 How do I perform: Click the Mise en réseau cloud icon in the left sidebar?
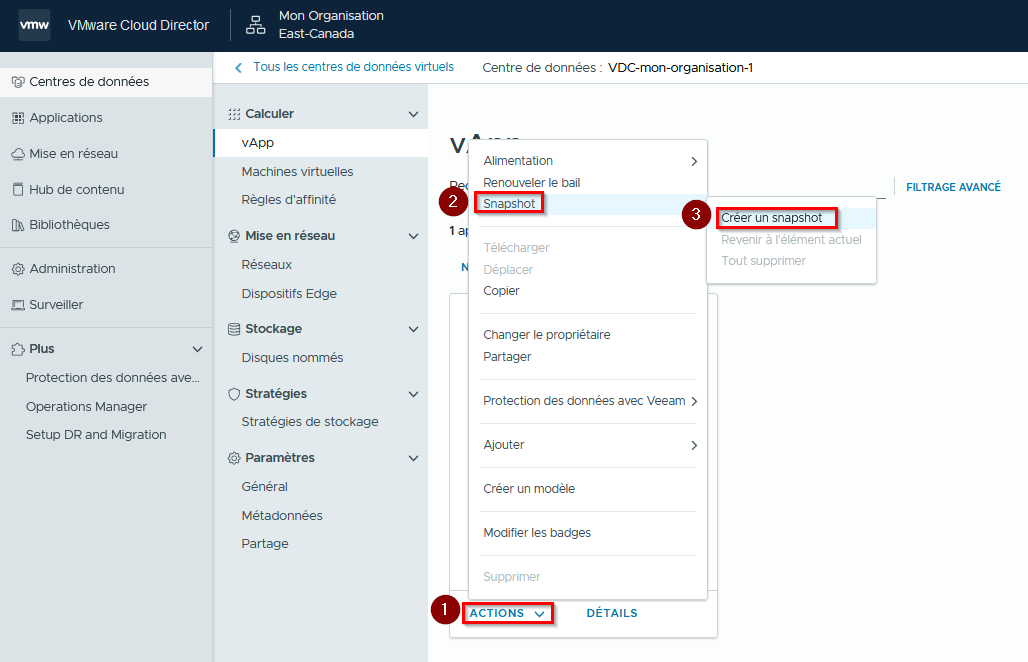tap(18, 154)
